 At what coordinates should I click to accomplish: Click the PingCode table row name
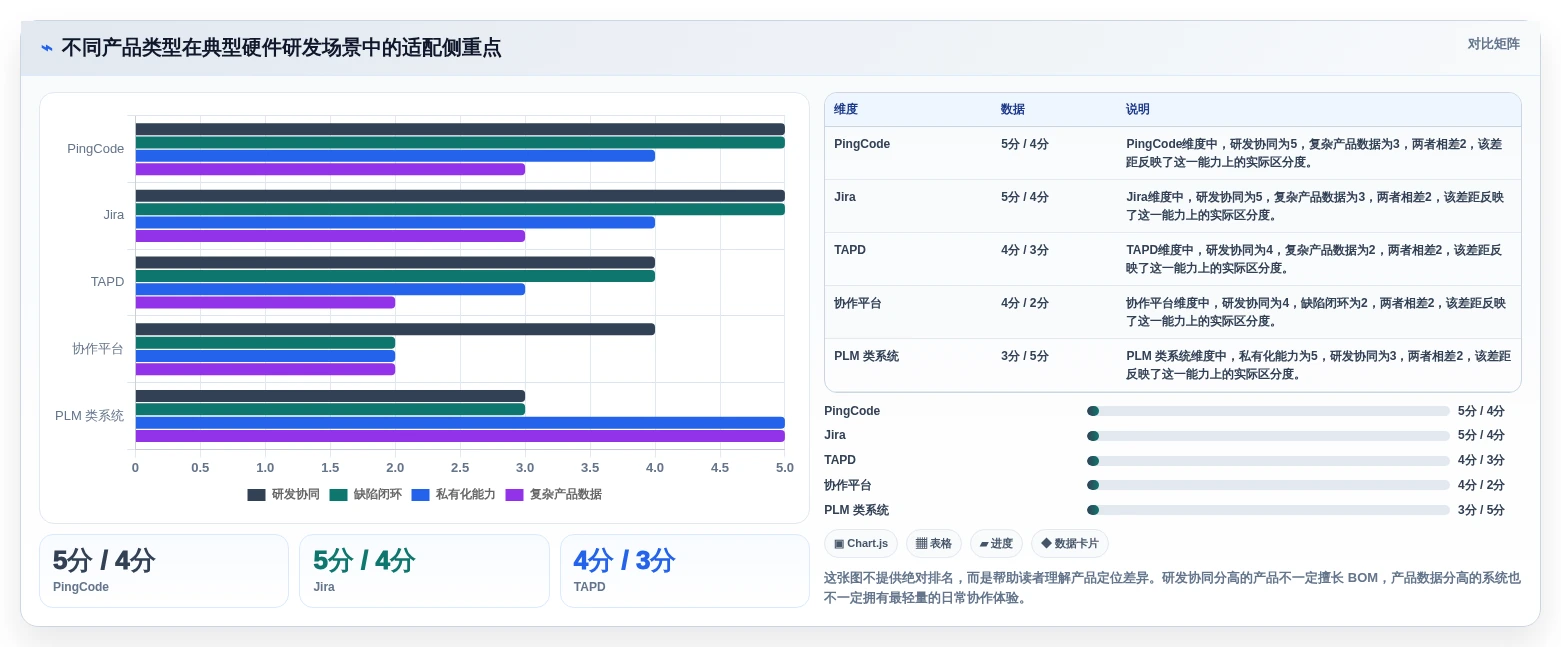pyautogui.click(x=862, y=144)
